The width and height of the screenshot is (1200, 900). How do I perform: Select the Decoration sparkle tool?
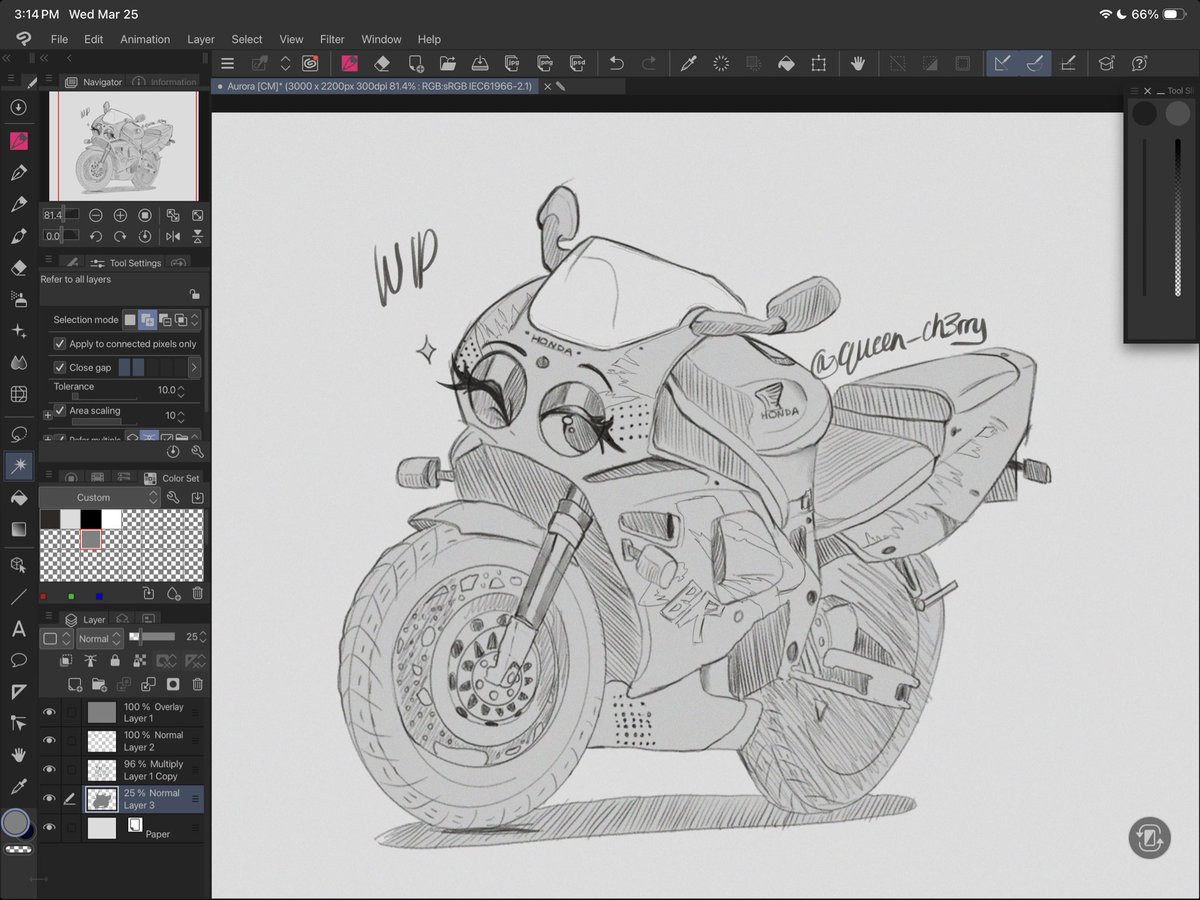(18, 331)
